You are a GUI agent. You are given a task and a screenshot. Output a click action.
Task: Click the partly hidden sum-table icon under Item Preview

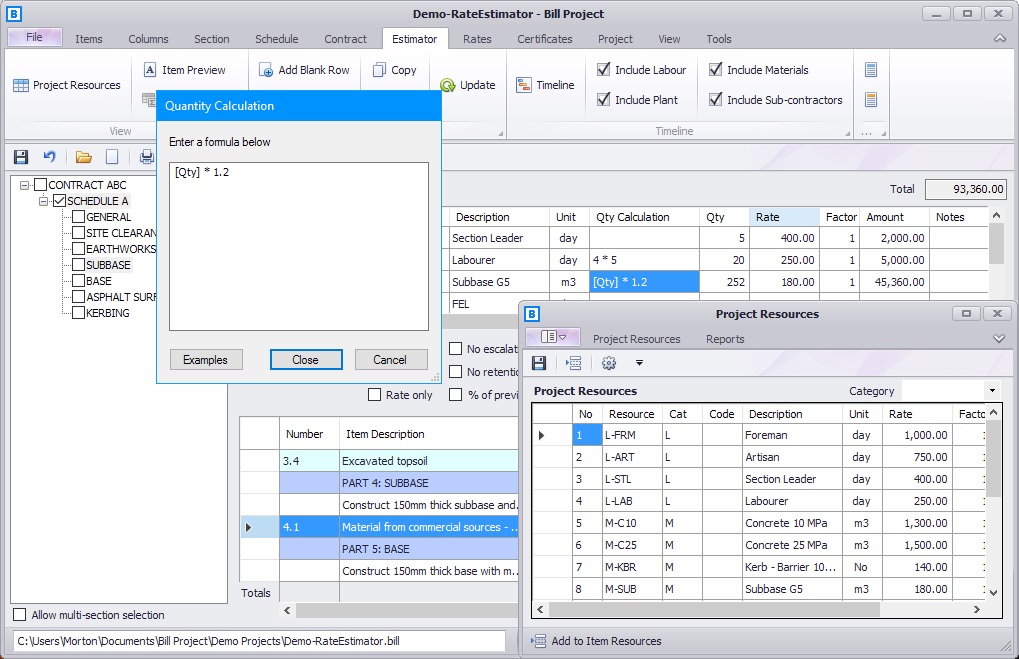pos(149,99)
